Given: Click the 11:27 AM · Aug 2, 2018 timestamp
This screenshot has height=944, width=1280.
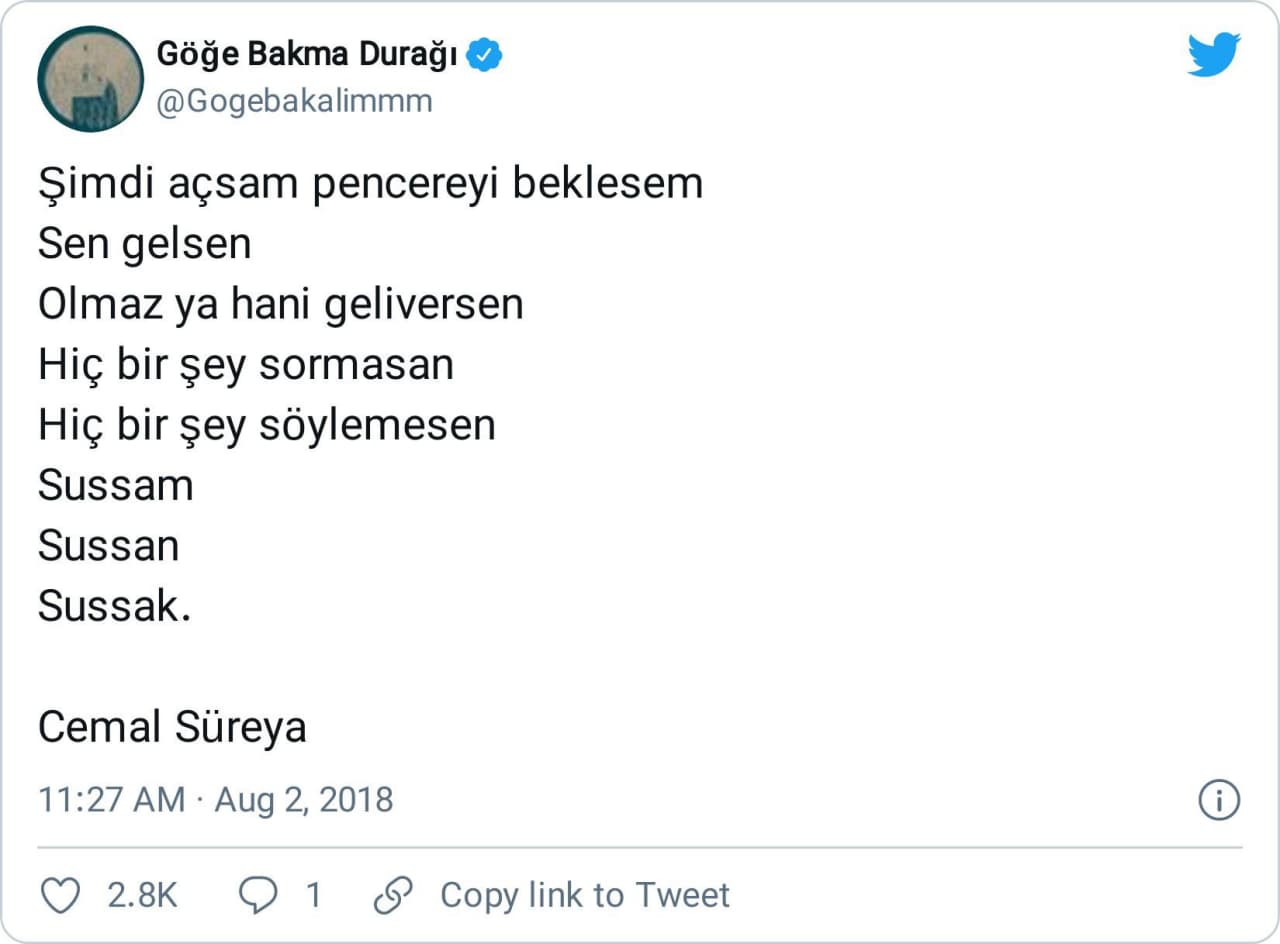Looking at the screenshot, I should point(216,800).
